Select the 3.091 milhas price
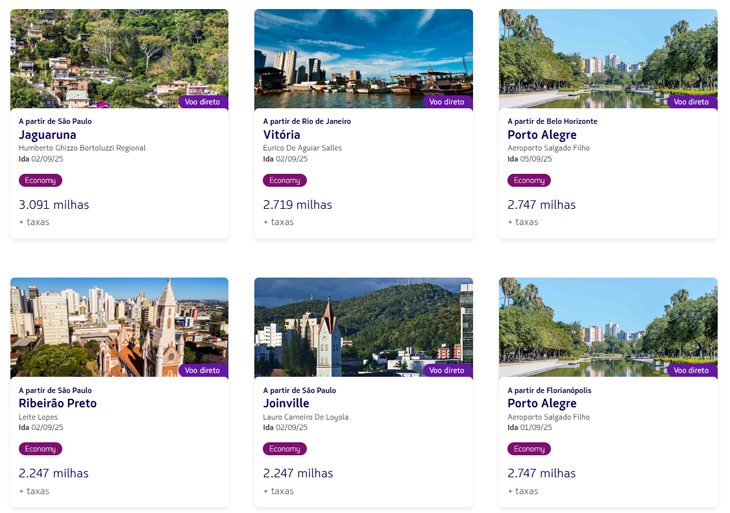 (54, 205)
